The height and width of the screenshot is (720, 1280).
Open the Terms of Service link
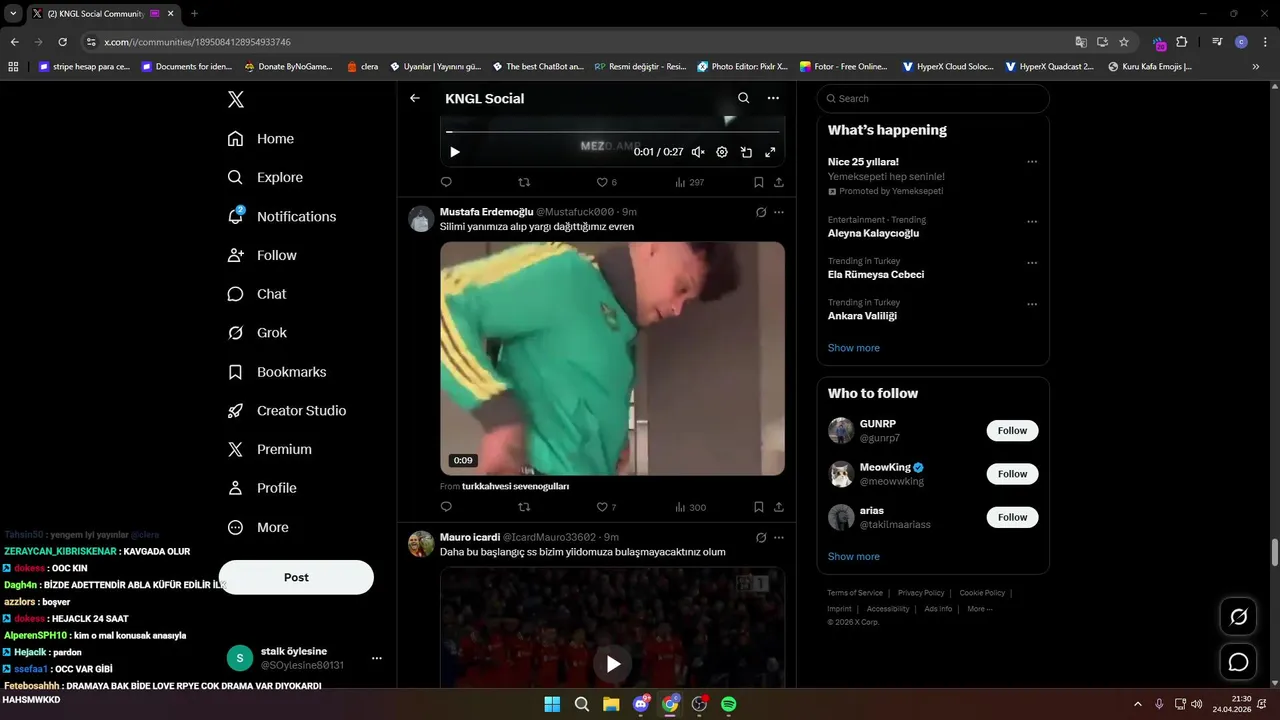(x=855, y=593)
